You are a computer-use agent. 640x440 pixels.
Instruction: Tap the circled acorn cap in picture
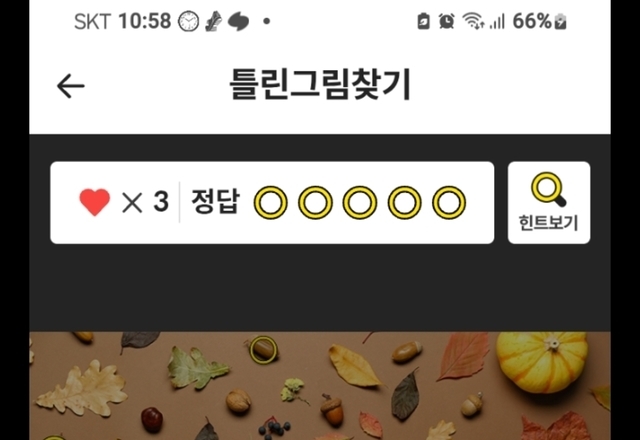pyautogui.click(x=263, y=350)
